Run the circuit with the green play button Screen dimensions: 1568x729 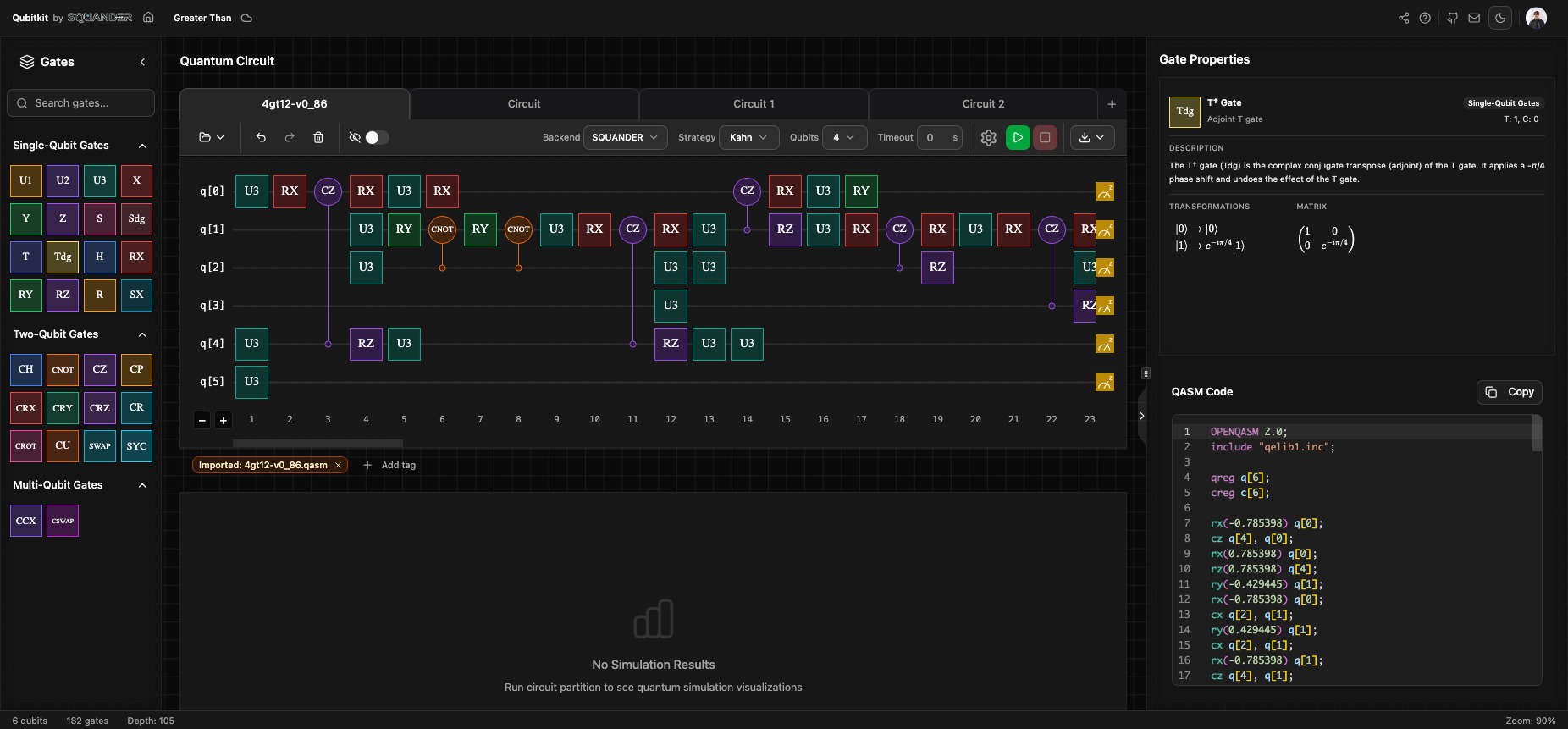click(1018, 137)
